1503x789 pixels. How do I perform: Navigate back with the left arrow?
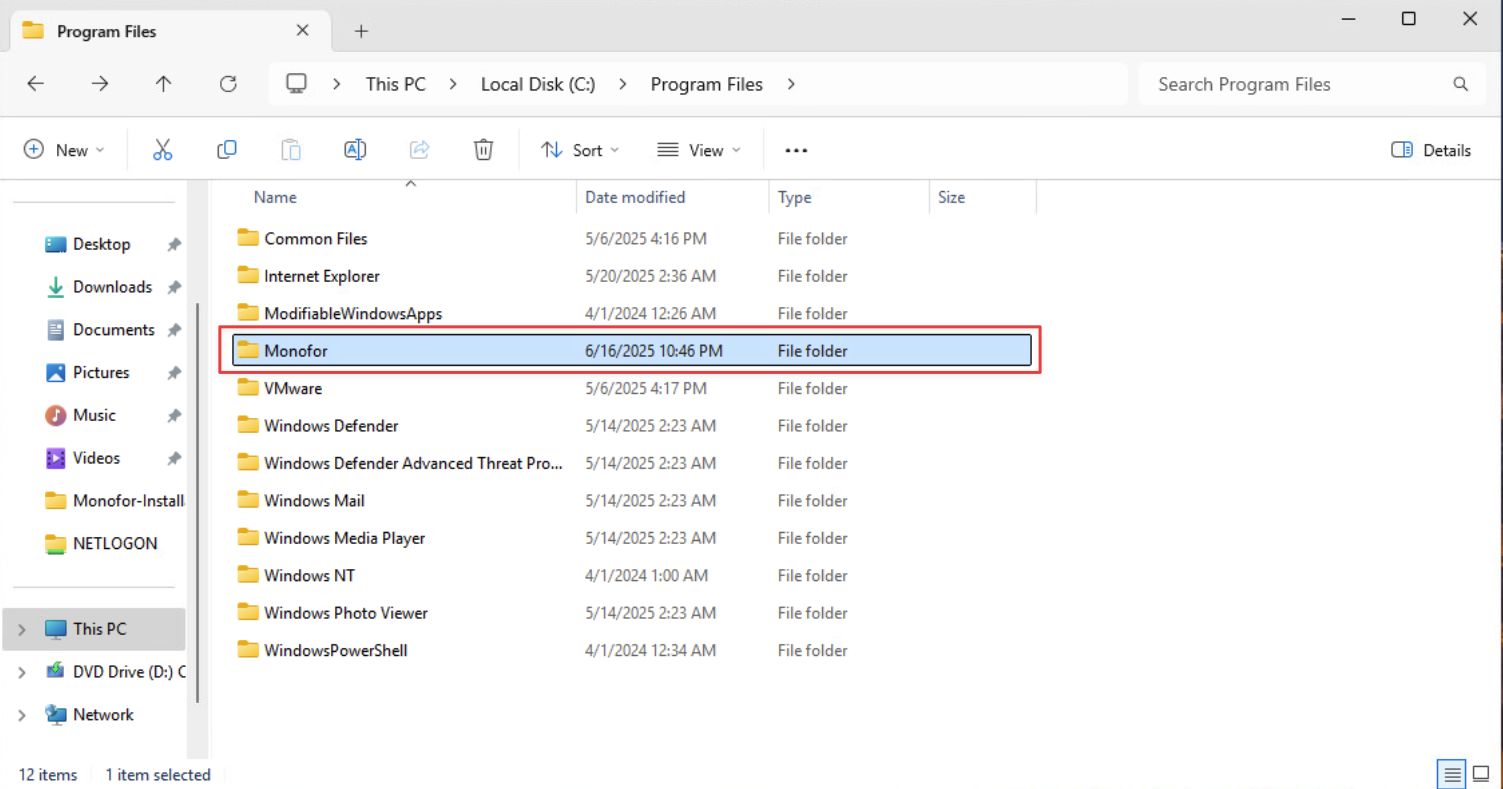click(x=36, y=84)
